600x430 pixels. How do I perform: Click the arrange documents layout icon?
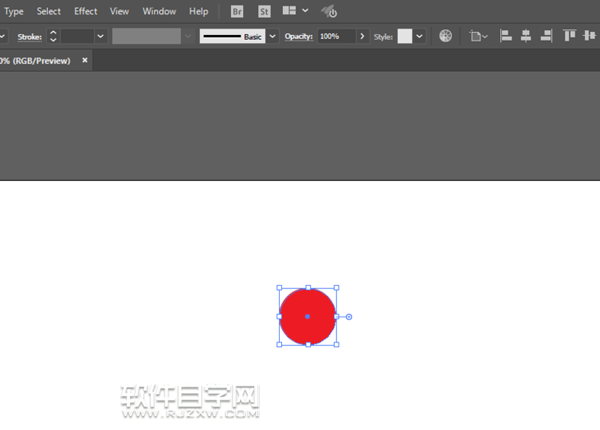click(289, 11)
